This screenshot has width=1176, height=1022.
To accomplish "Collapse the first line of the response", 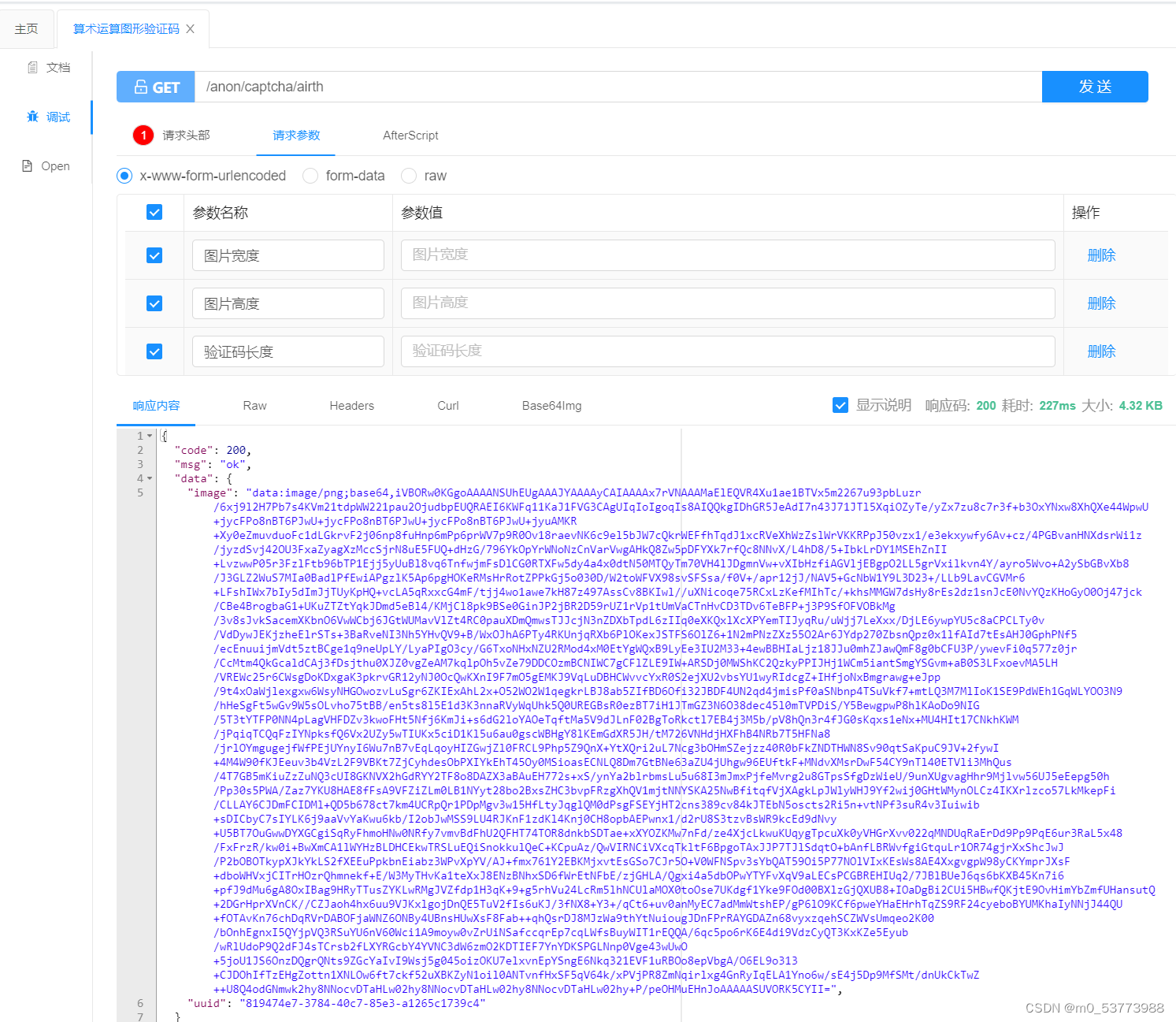I will [x=149, y=435].
